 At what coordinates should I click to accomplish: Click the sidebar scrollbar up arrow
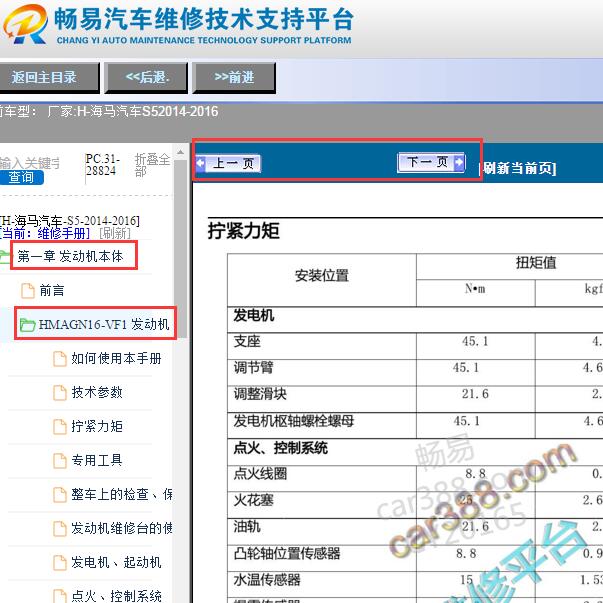180,153
